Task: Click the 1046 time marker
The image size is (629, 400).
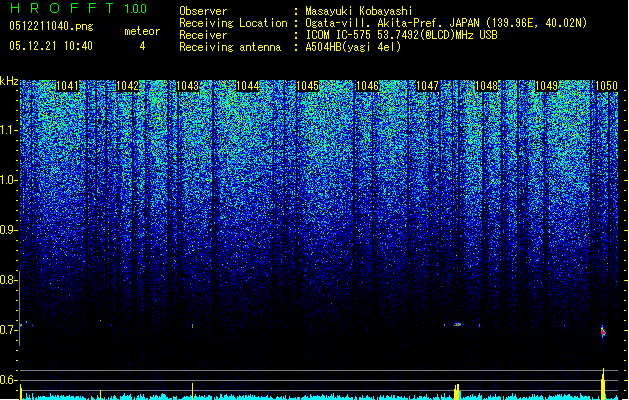Action: click(x=367, y=86)
